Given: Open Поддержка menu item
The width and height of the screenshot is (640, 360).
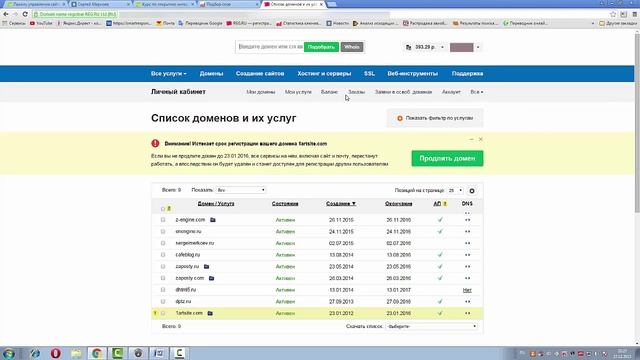Looking at the screenshot, I should tap(467, 73).
